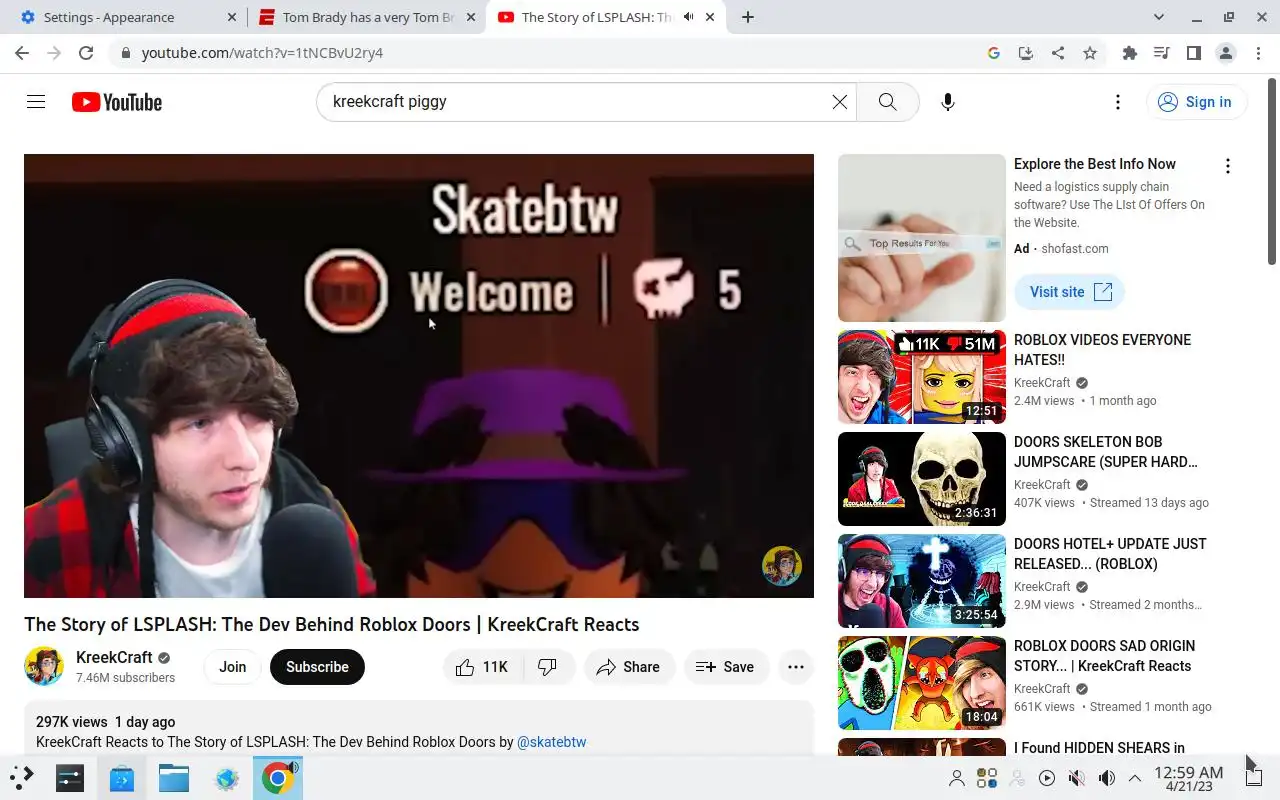Open media controls icon in toolbar
The image size is (1280, 800).
click(x=1161, y=53)
